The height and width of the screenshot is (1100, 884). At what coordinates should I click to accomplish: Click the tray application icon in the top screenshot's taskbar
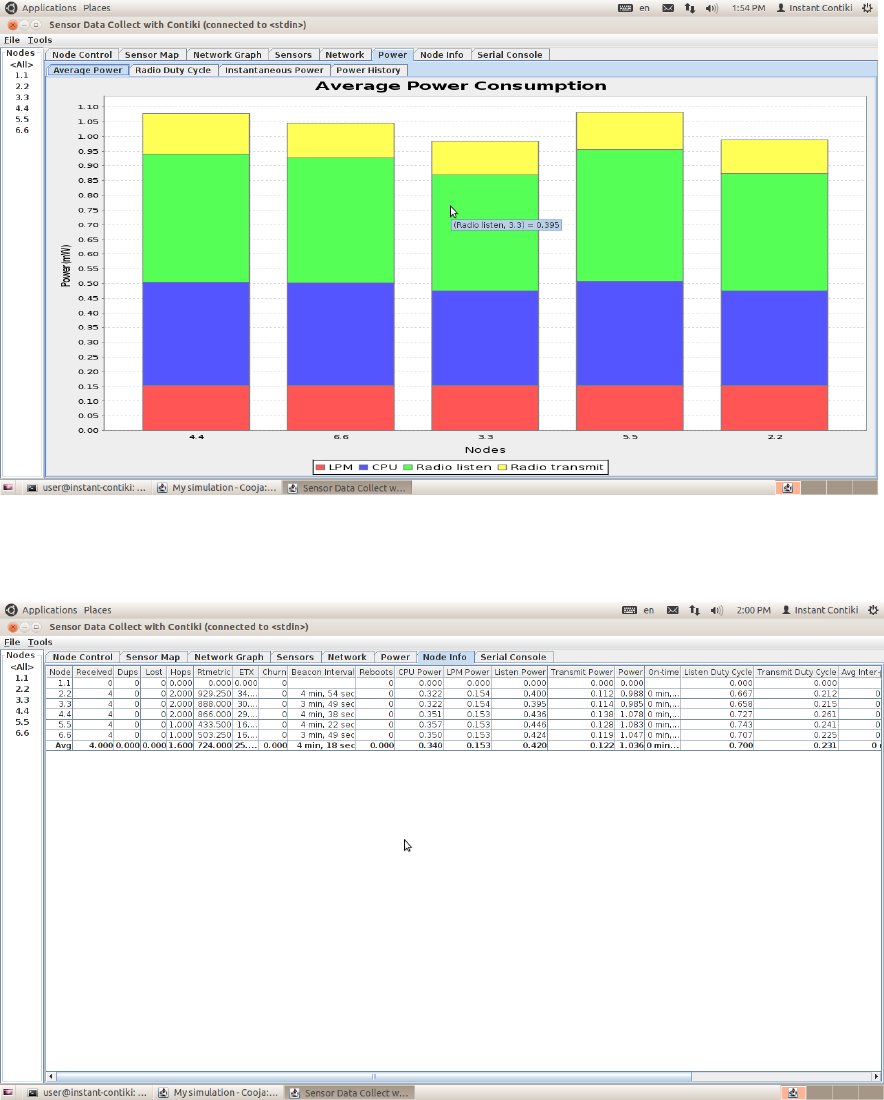coord(787,488)
